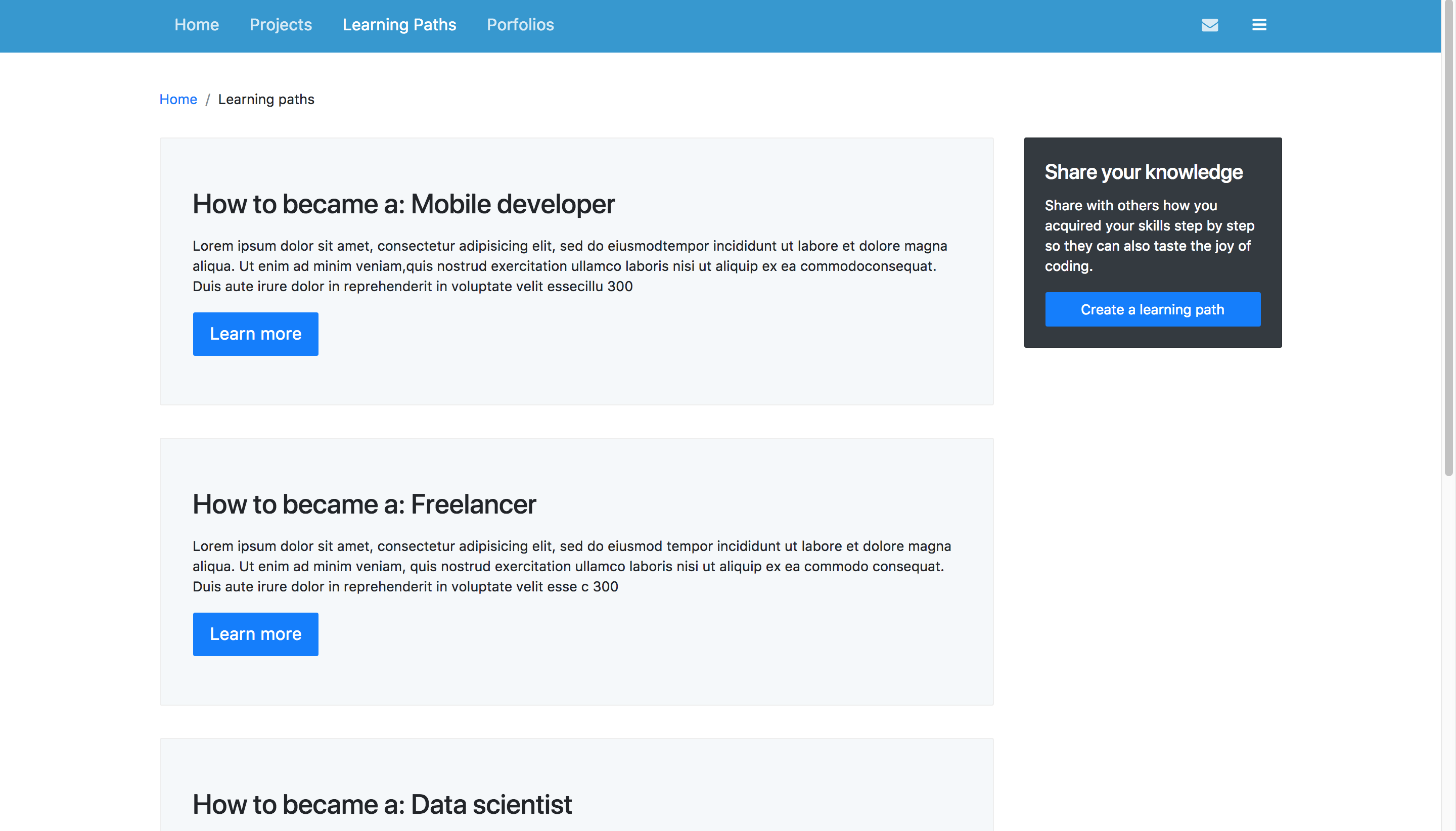The image size is (1456, 831).
Task: Click the breadcrumb slash separator
Action: pyautogui.click(x=208, y=100)
